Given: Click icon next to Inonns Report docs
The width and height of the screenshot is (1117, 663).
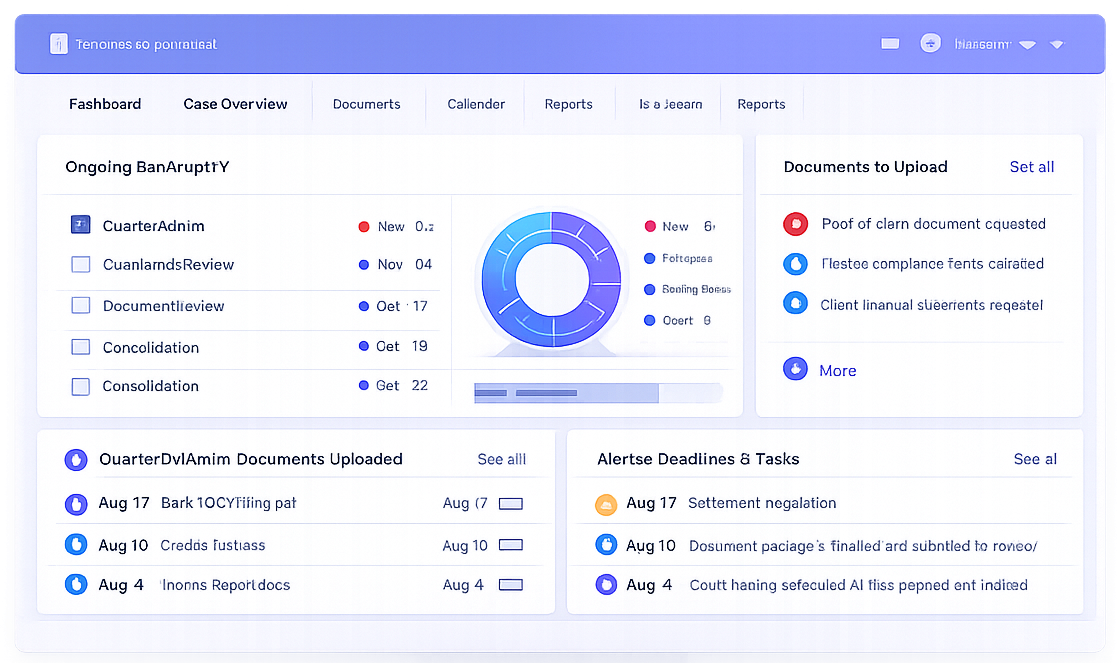Looking at the screenshot, I should (76, 584).
